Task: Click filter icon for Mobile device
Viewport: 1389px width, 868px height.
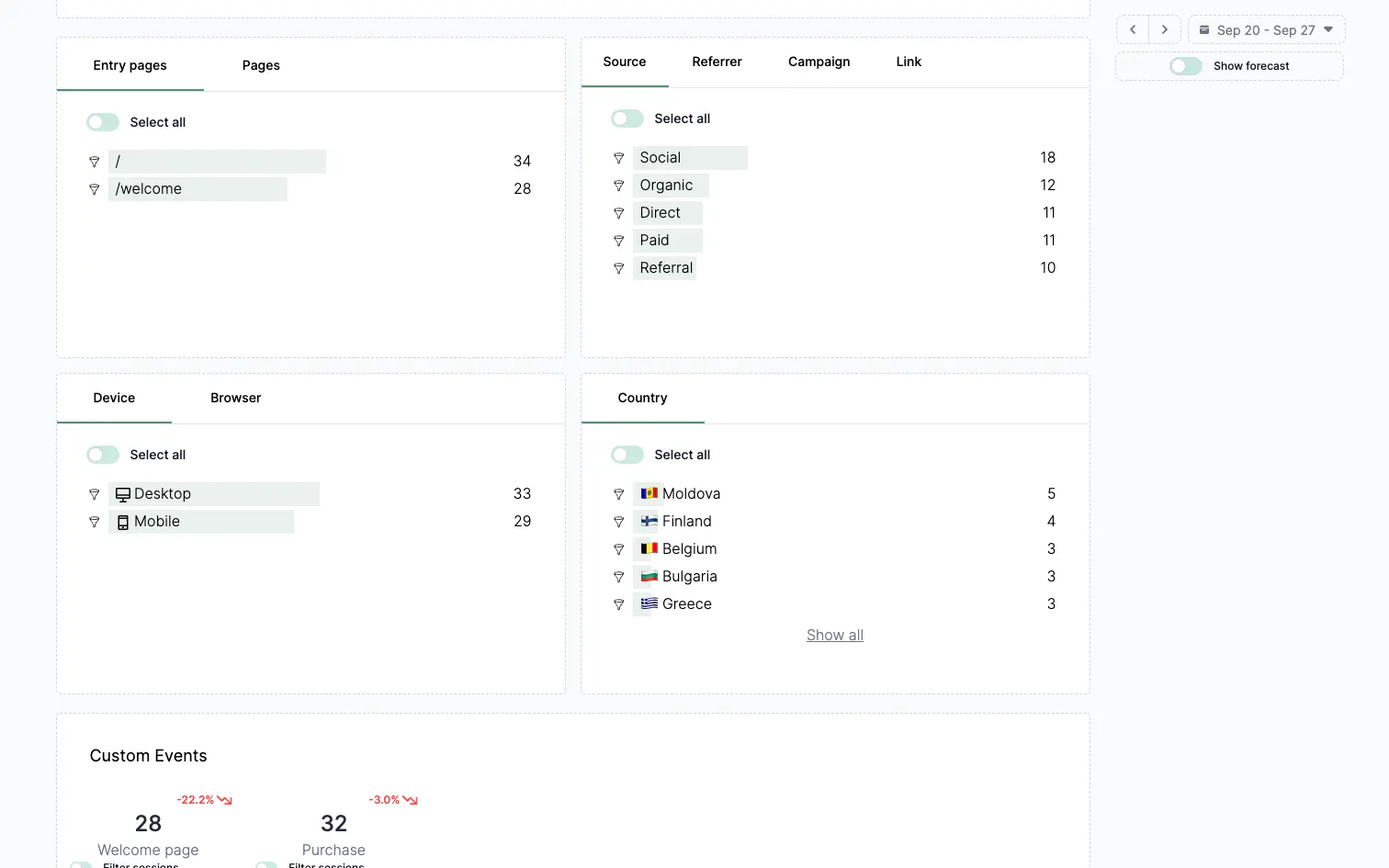Action: (x=94, y=522)
